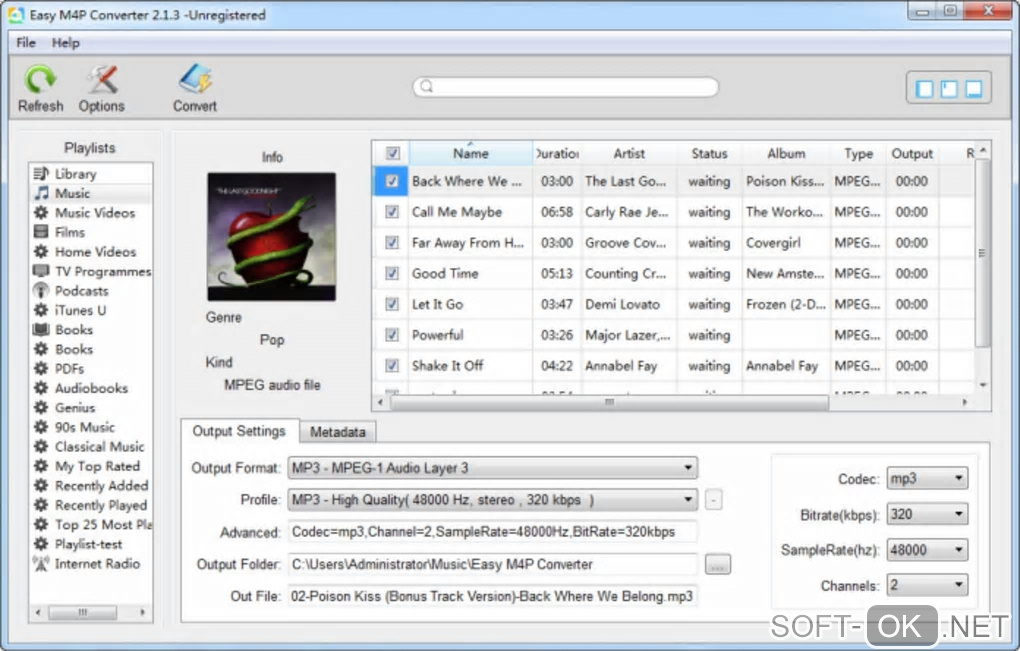Open the Bitrate 320 dropdown
The height and width of the screenshot is (651, 1020).
(927, 514)
